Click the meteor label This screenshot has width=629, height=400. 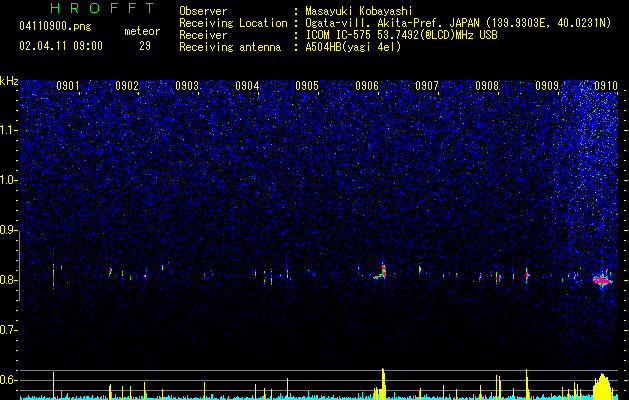coord(142,31)
